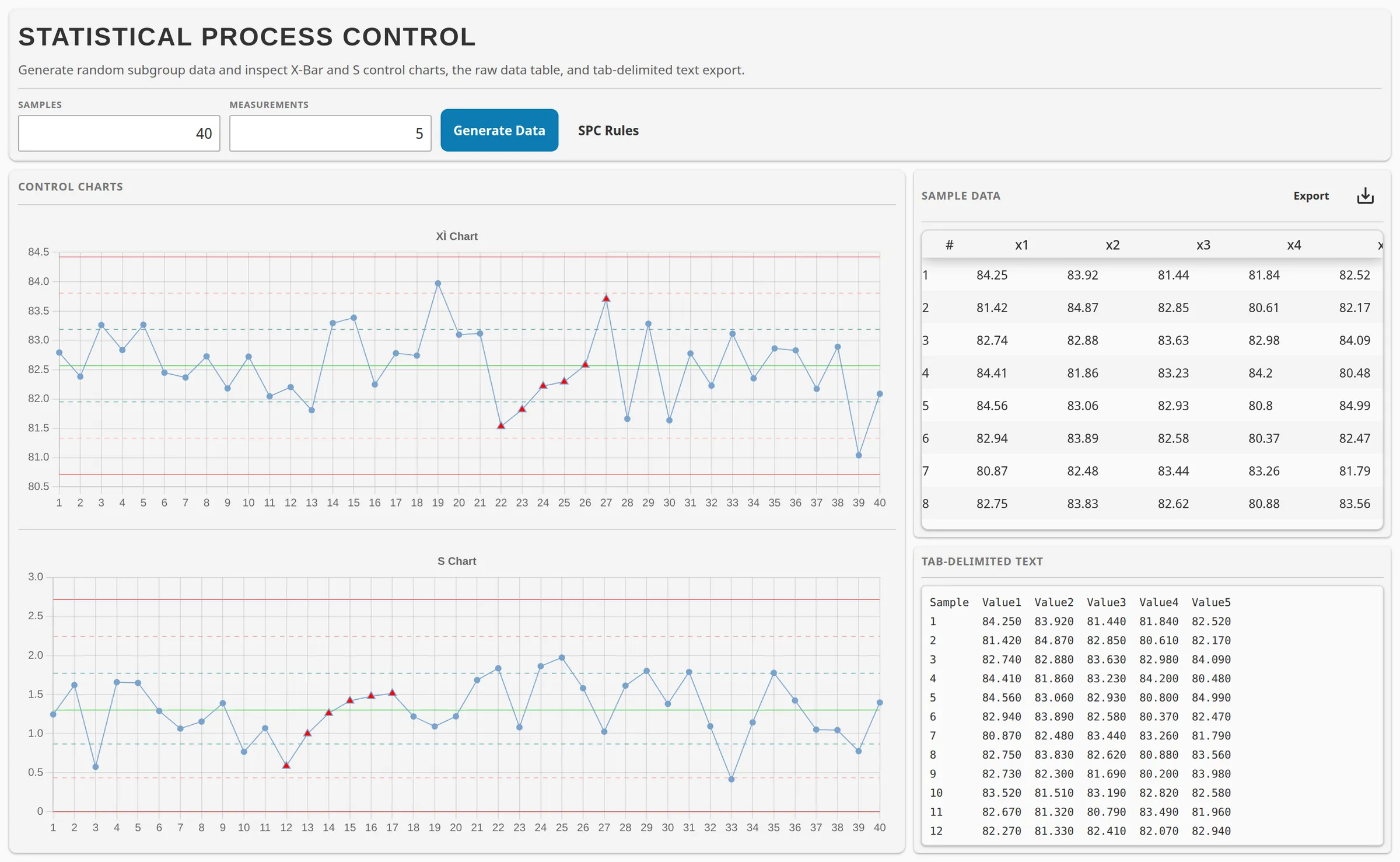This screenshot has width=1400, height=862.
Task: Click the XÌ Chart title
Action: (457, 236)
